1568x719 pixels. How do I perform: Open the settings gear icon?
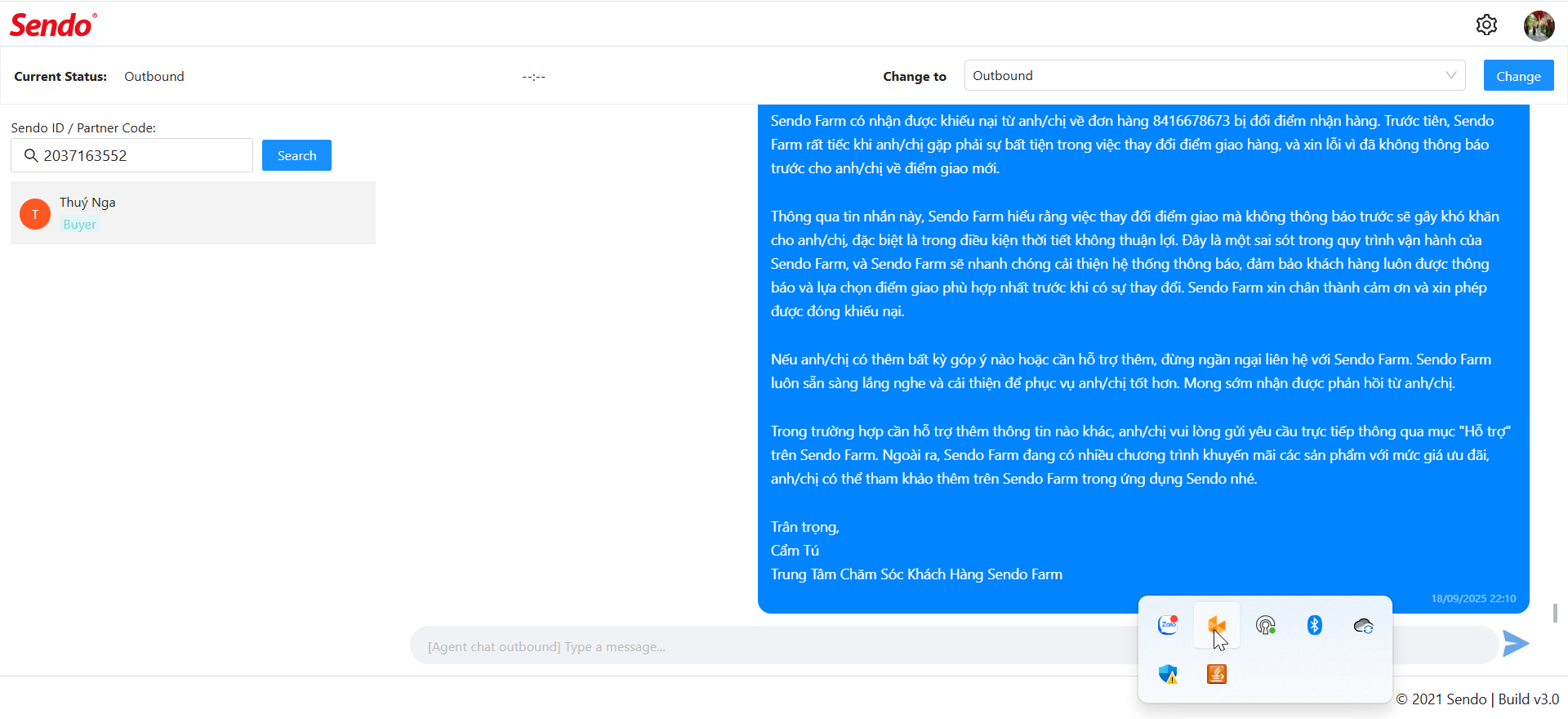click(1486, 25)
